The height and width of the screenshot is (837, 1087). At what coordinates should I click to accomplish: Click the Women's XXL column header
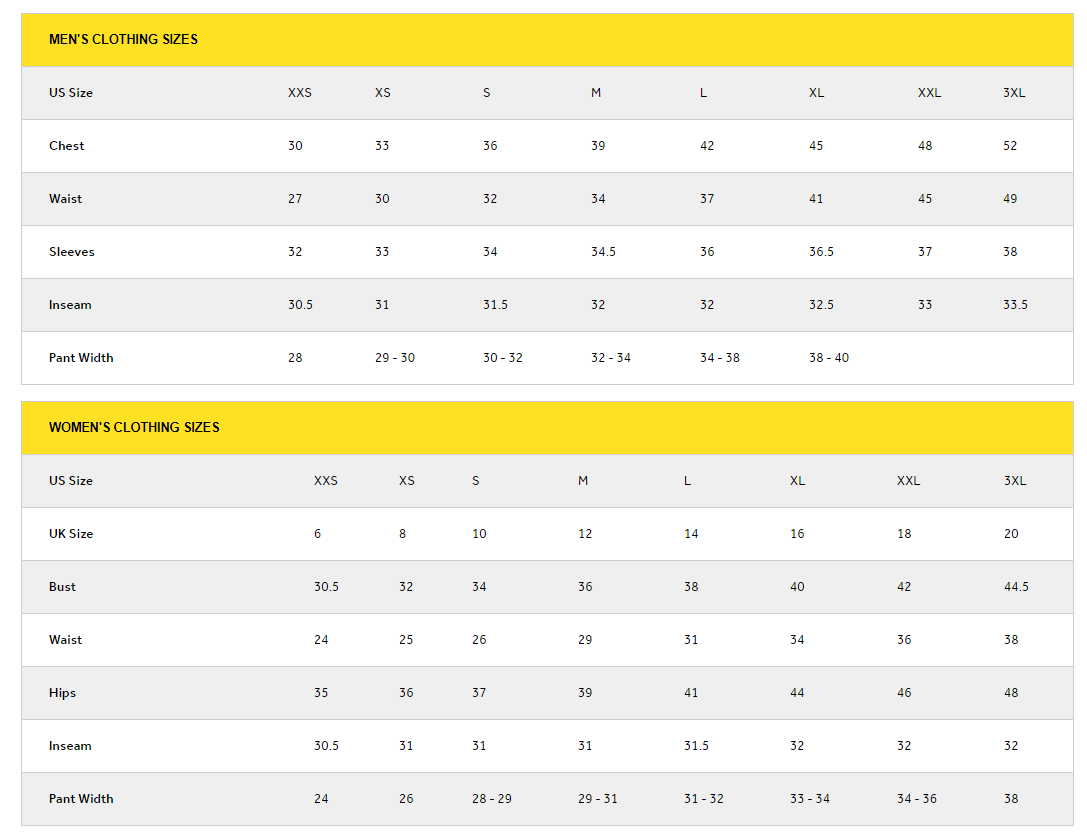pos(908,481)
